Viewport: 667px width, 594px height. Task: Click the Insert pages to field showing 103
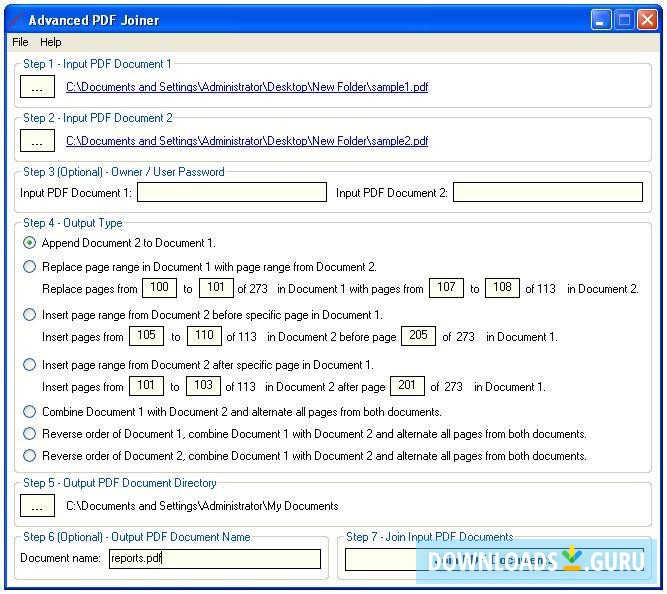(x=203, y=386)
